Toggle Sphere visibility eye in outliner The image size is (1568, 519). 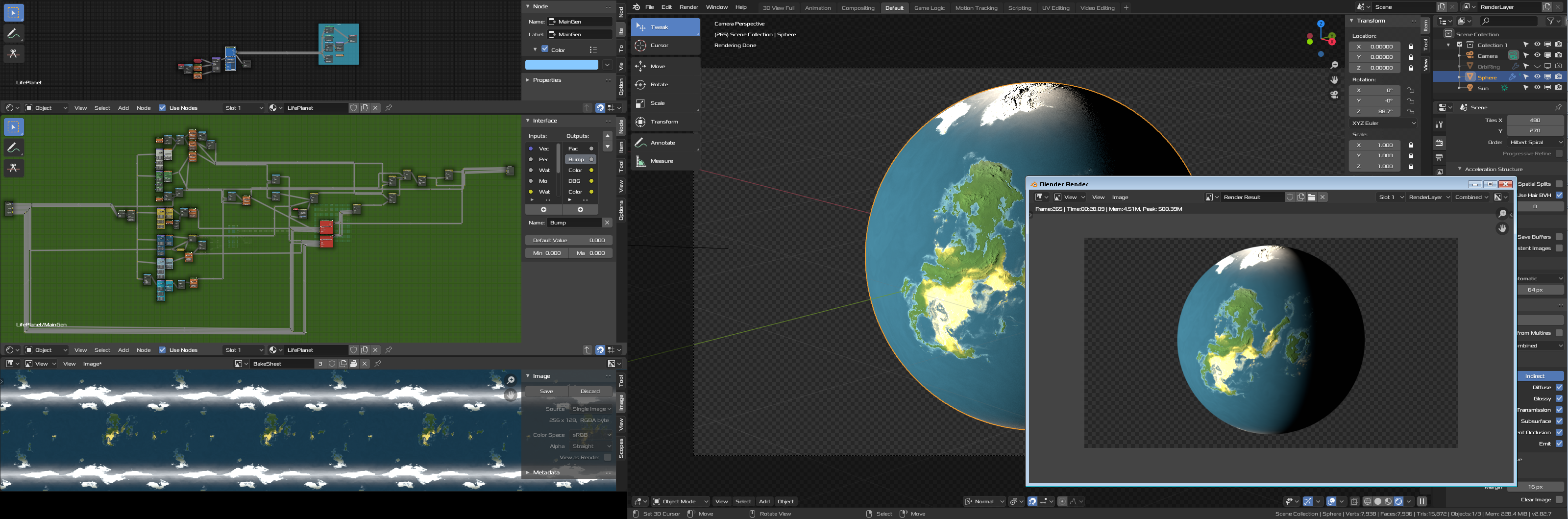[x=1537, y=77]
